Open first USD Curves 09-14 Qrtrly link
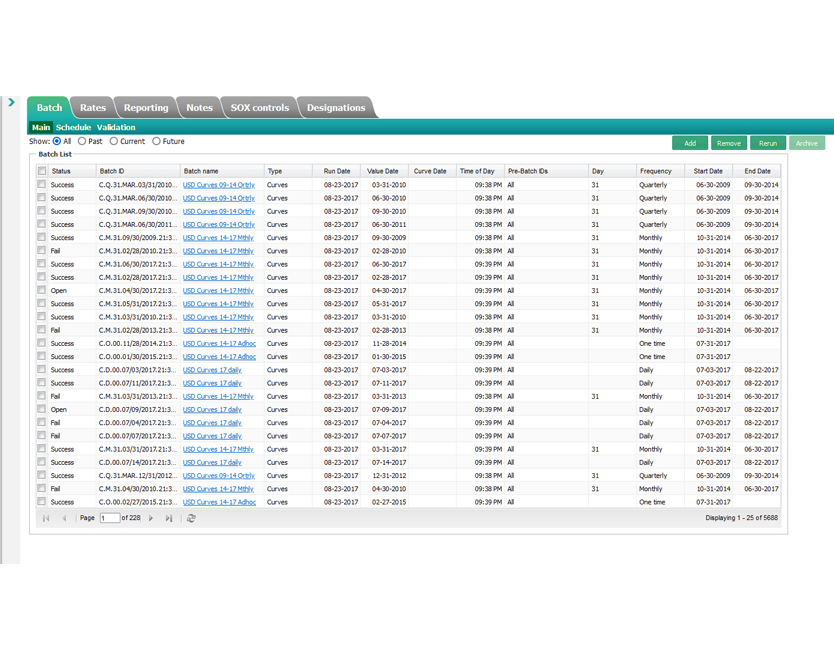Viewport: 834px width, 659px height. coord(218,185)
